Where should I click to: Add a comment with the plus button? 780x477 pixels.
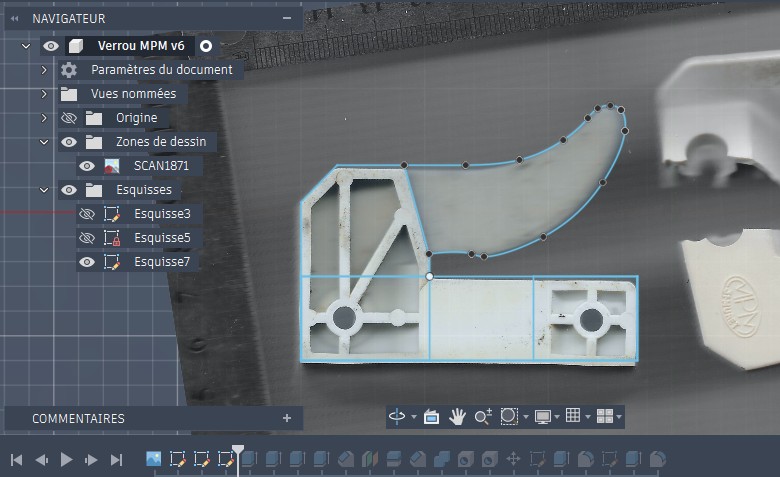pyautogui.click(x=287, y=418)
